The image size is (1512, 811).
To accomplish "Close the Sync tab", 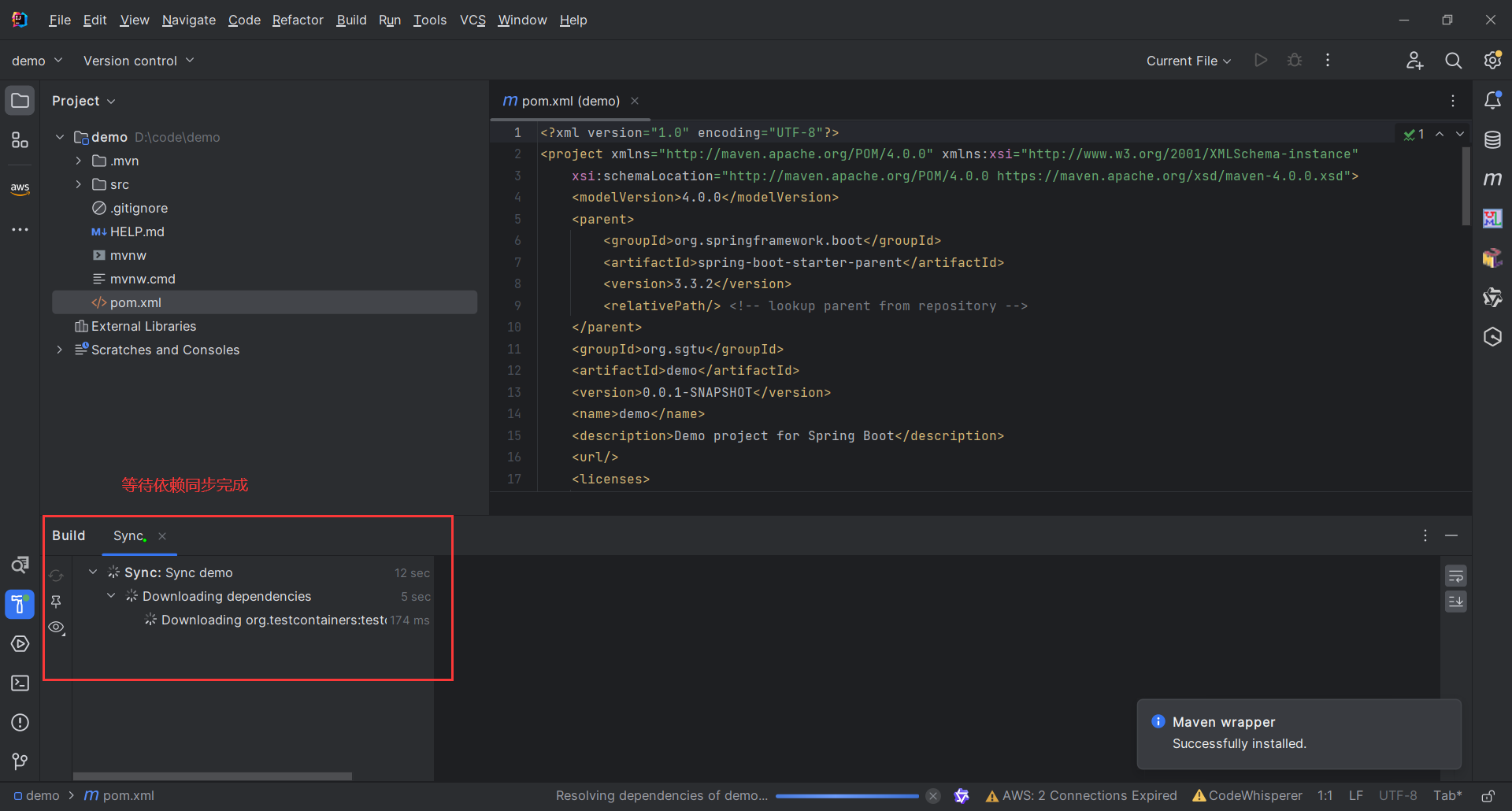I will [162, 536].
